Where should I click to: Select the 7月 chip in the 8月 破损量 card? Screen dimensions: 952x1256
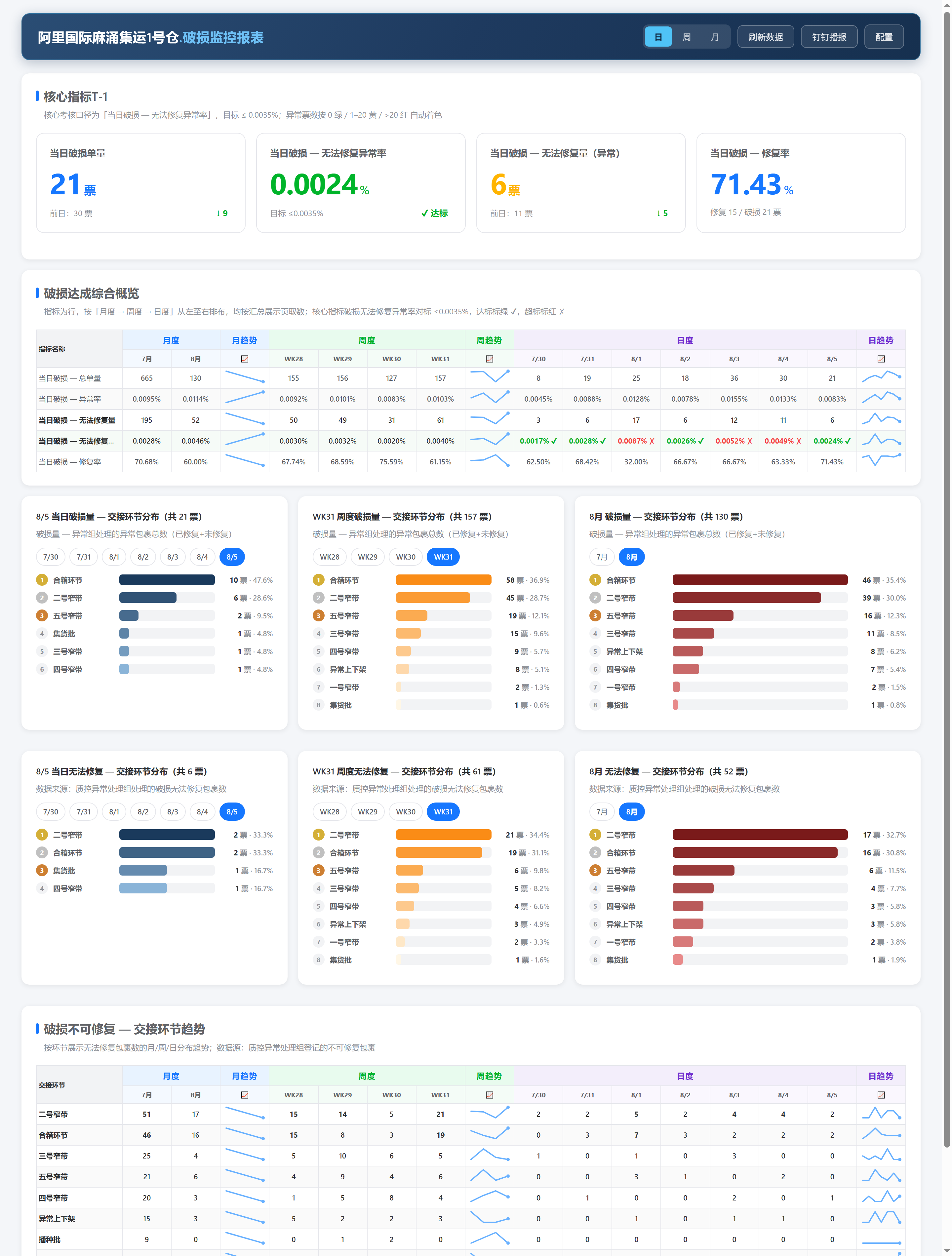click(602, 557)
